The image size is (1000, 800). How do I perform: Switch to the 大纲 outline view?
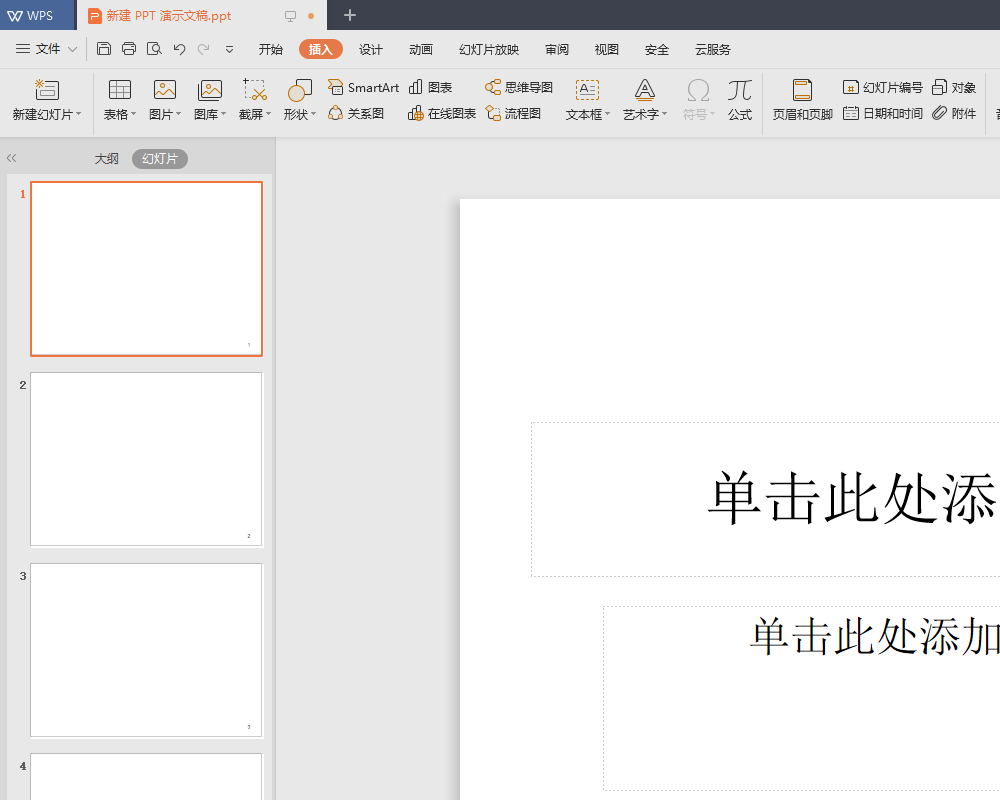[106, 158]
